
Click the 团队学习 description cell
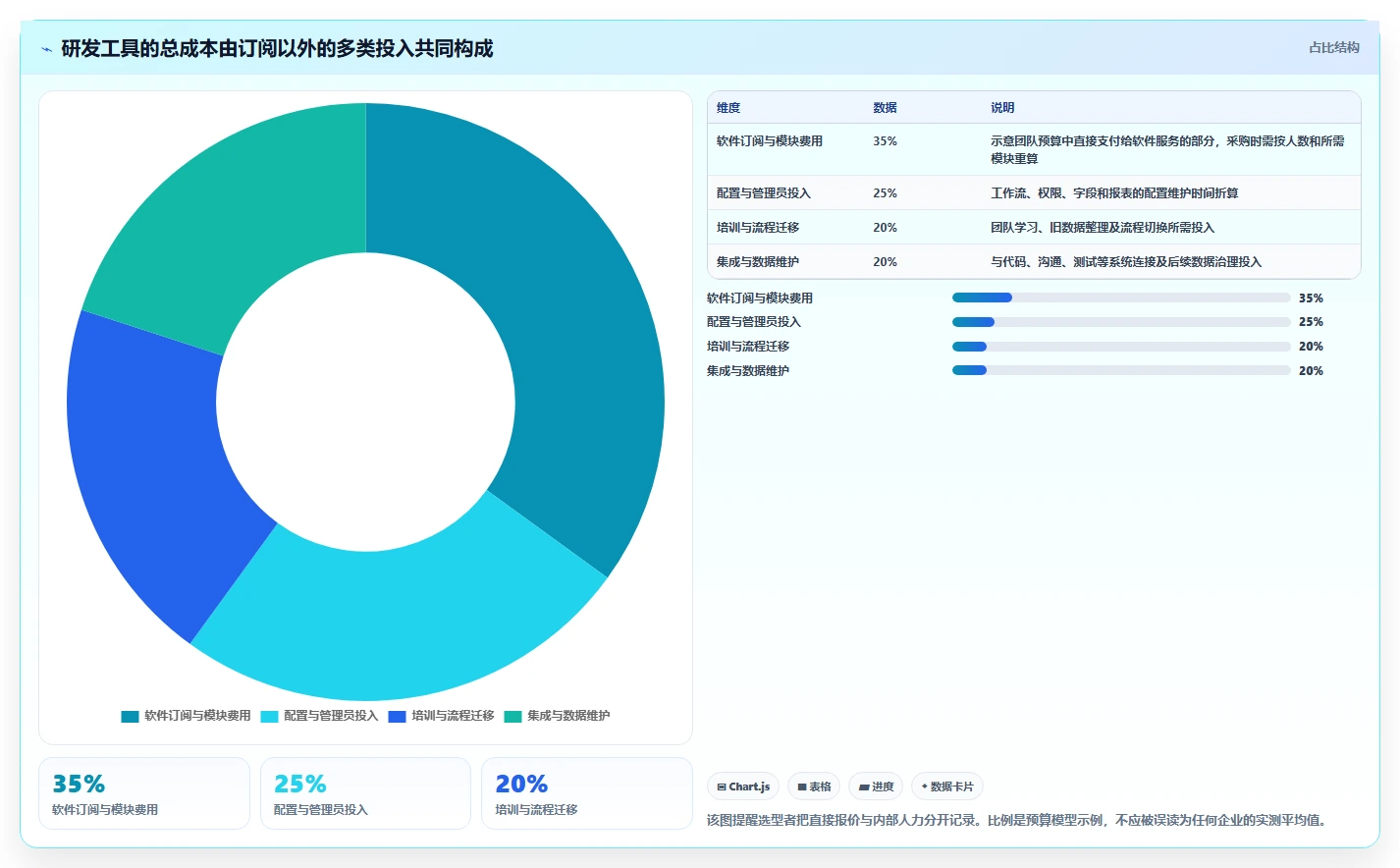tap(1103, 228)
